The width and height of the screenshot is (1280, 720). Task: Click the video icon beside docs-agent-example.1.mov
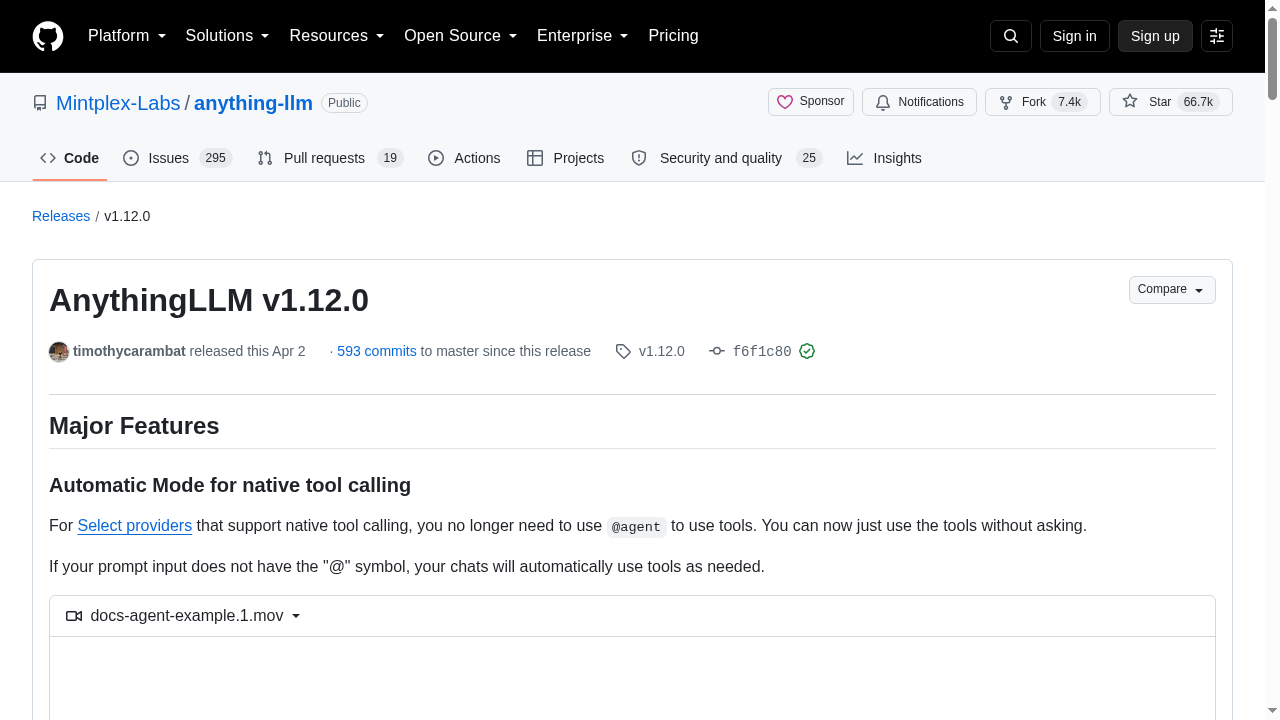pyautogui.click(x=74, y=616)
